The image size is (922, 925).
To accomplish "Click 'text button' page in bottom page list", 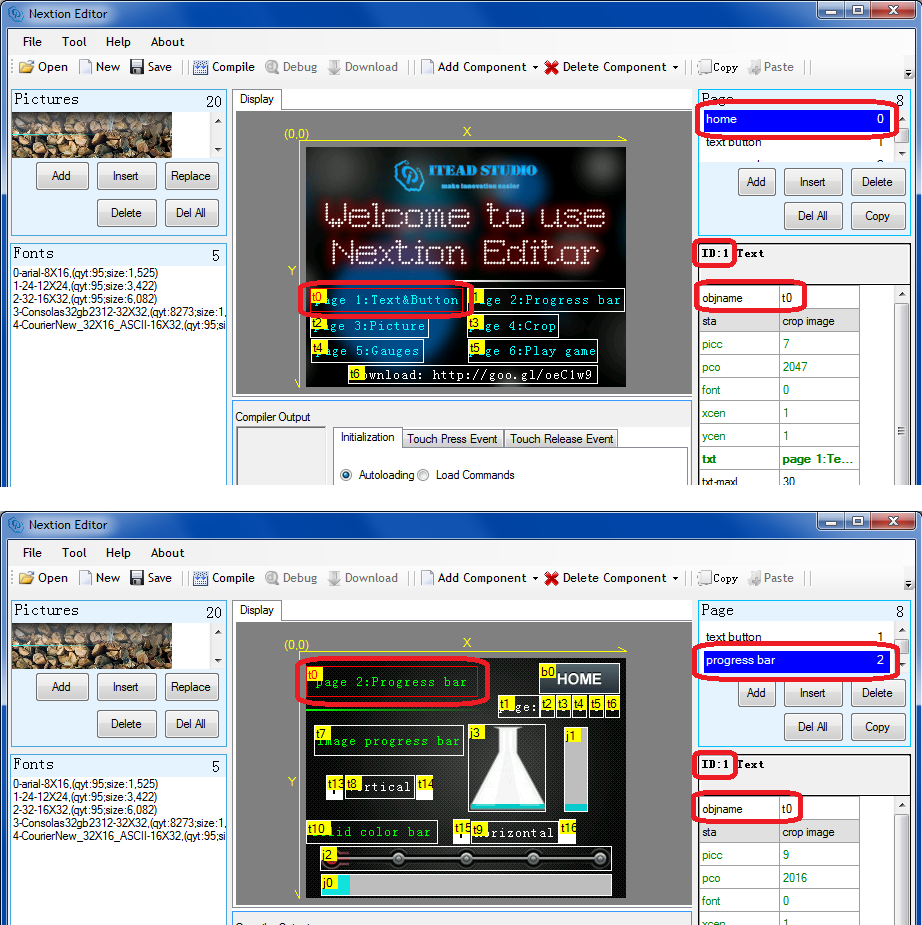I will tap(795, 637).
